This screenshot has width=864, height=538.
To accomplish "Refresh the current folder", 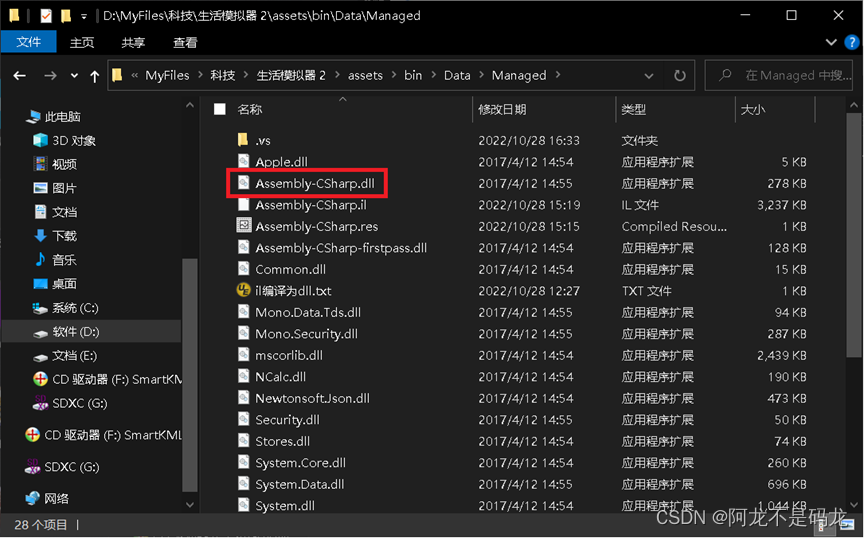I will (x=680, y=76).
